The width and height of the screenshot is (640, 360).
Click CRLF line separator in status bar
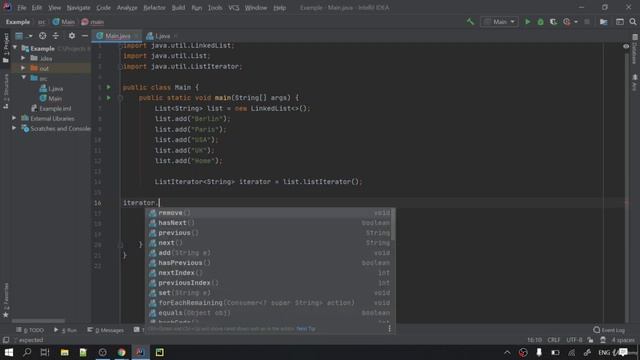[x=554, y=340]
